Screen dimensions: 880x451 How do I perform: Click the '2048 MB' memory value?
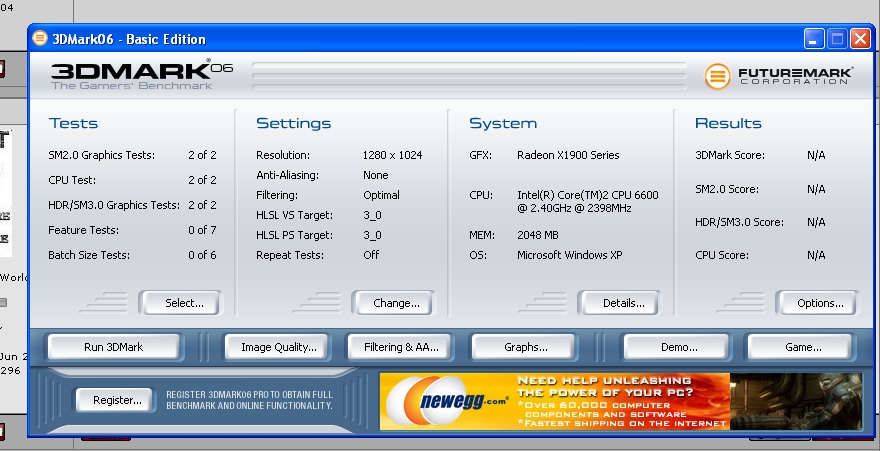[538, 235]
